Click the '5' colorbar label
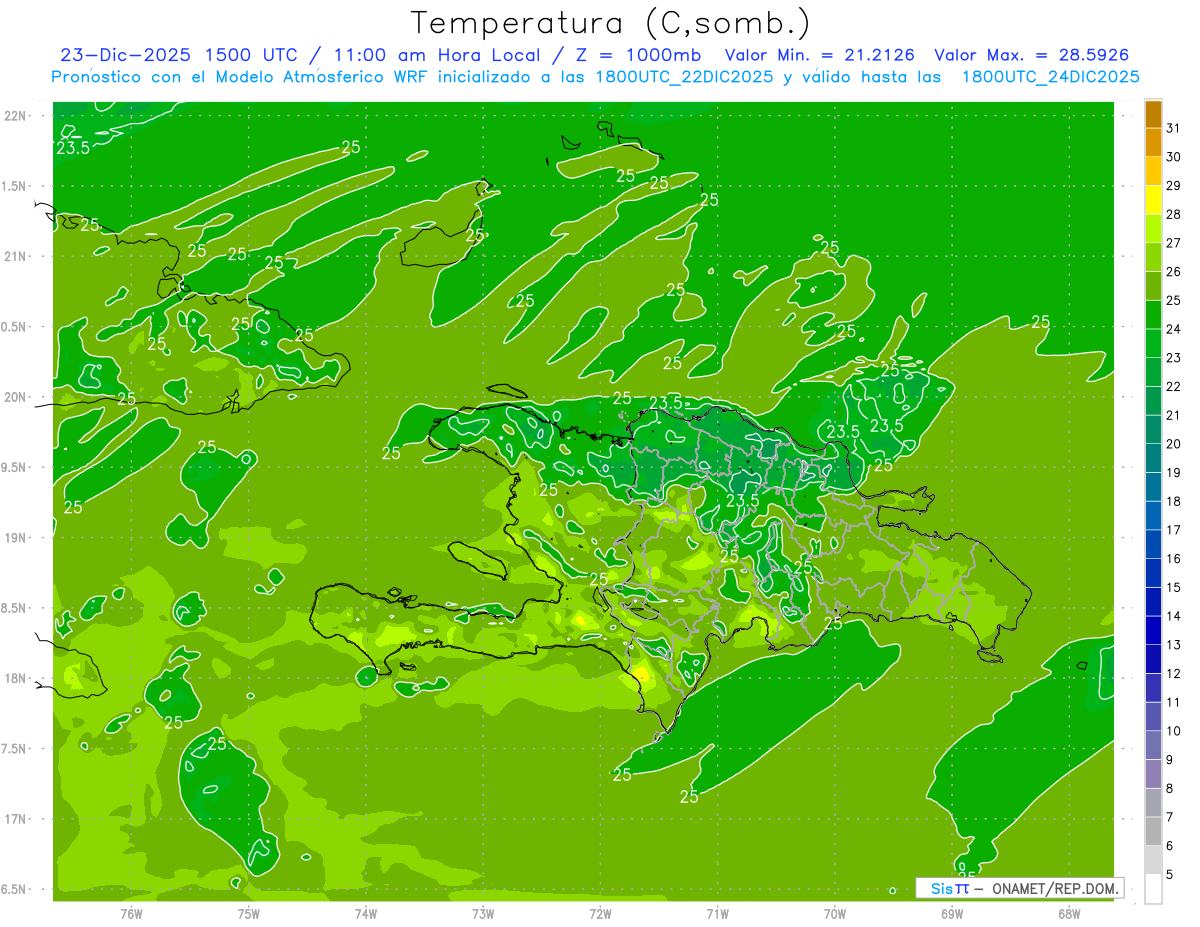This screenshot has height=927, width=1200. click(x=1170, y=874)
